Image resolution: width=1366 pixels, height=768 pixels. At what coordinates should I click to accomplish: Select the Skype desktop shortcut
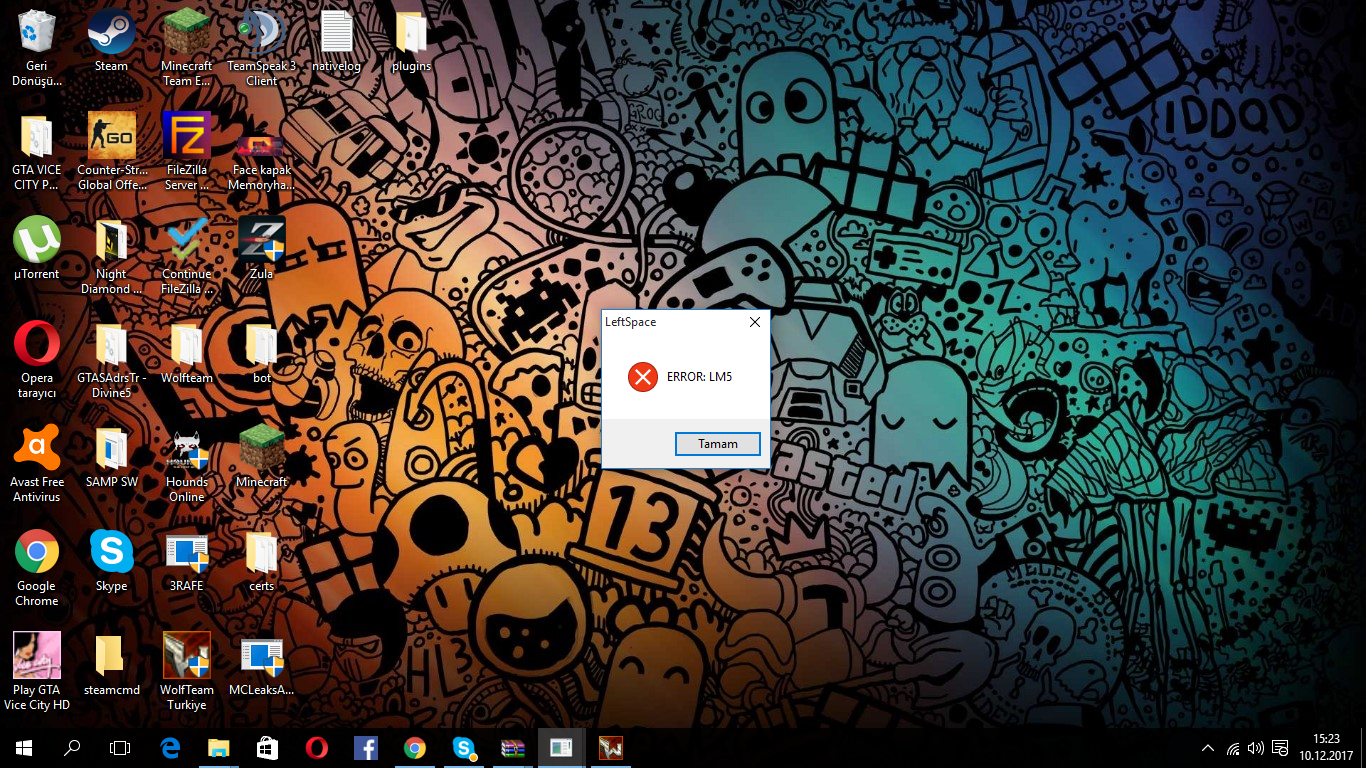click(111, 561)
